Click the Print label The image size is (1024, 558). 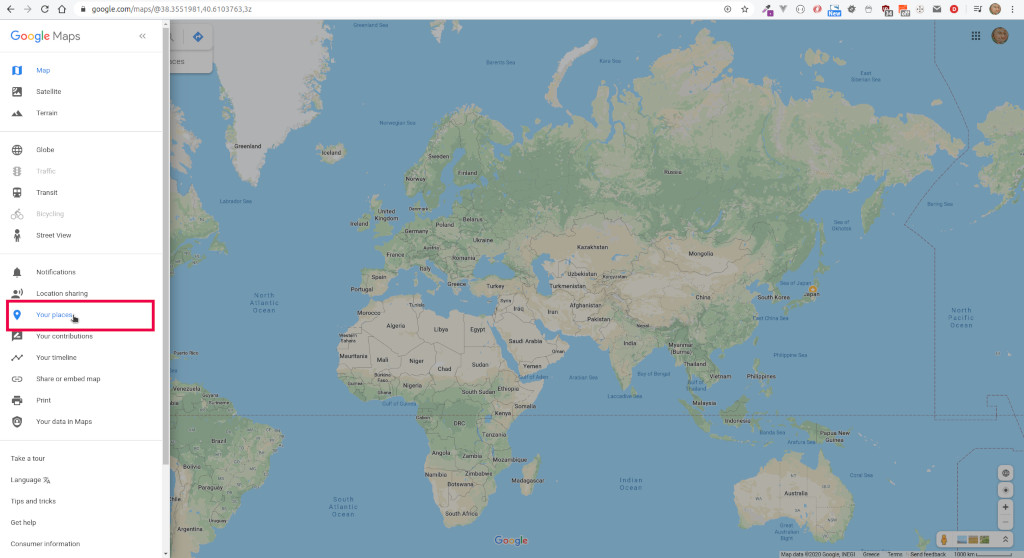(43, 401)
